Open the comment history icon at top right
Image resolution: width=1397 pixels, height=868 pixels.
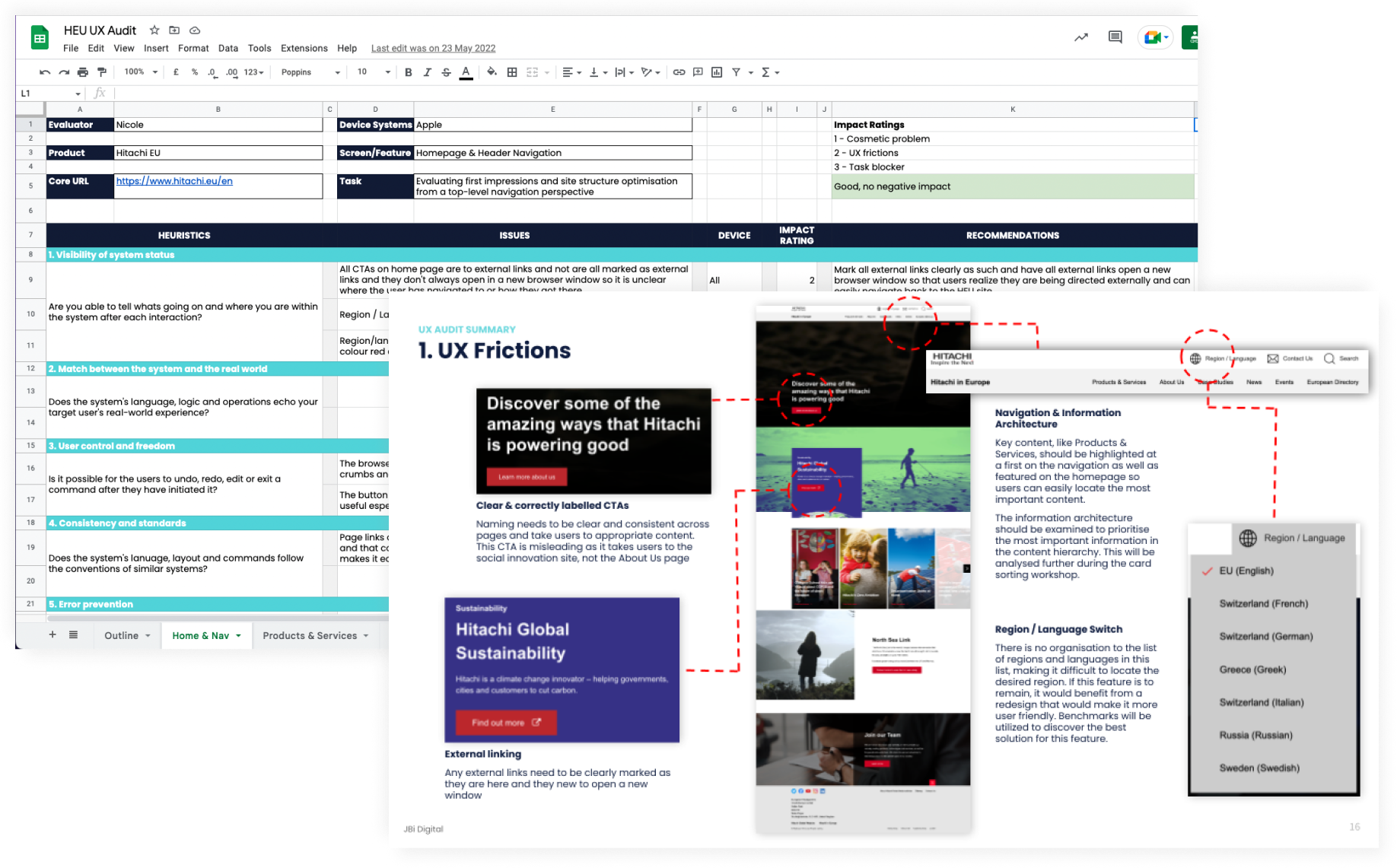[x=1115, y=37]
